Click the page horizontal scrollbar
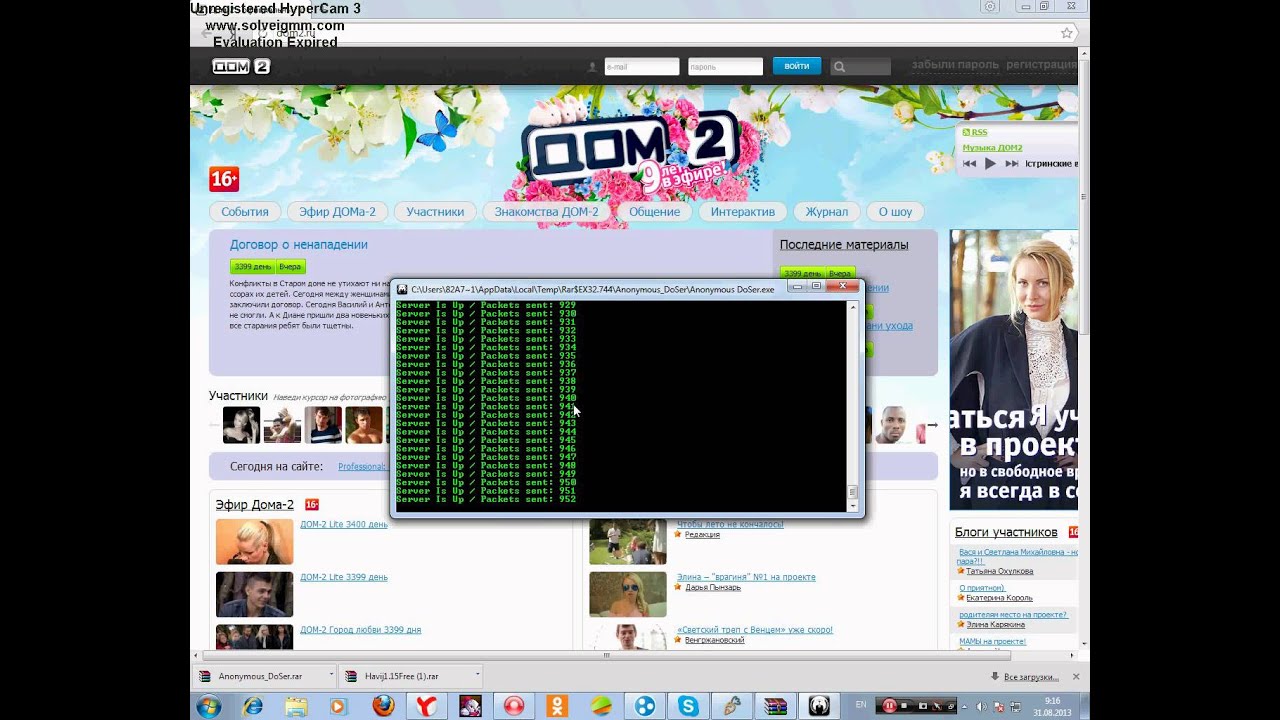1280x720 pixels. pos(635,656)
